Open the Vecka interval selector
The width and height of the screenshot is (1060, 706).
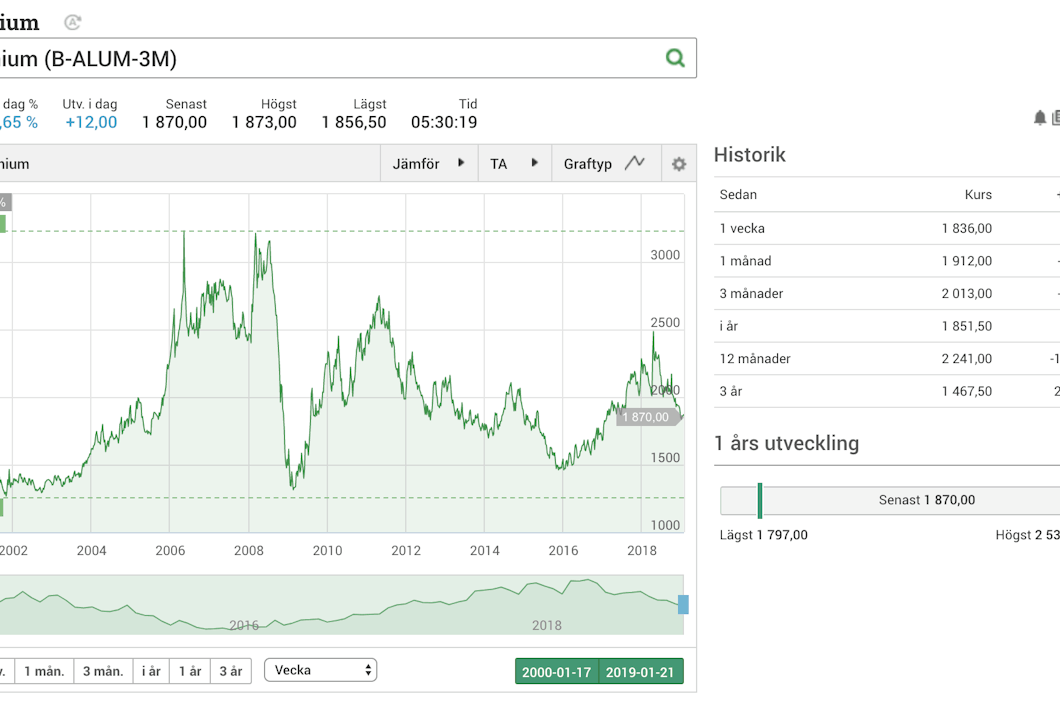click(x=320, y=670)
